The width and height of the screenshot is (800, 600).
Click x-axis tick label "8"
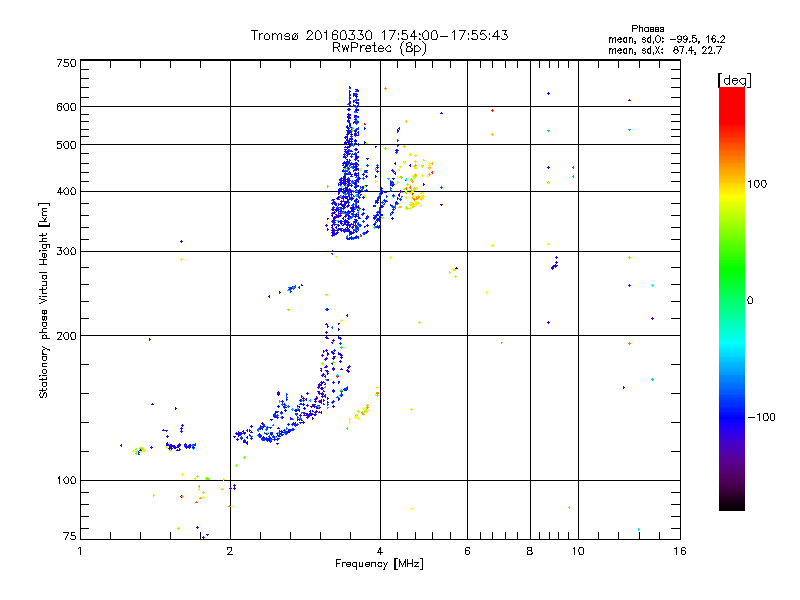click(530, 551)
